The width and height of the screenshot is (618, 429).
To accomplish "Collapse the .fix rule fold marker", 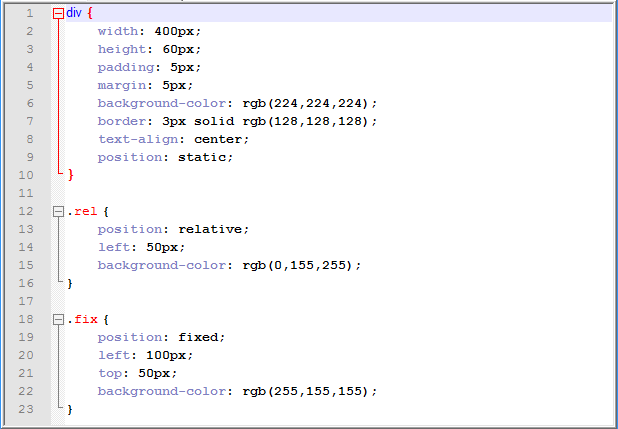I will (58, 319).
